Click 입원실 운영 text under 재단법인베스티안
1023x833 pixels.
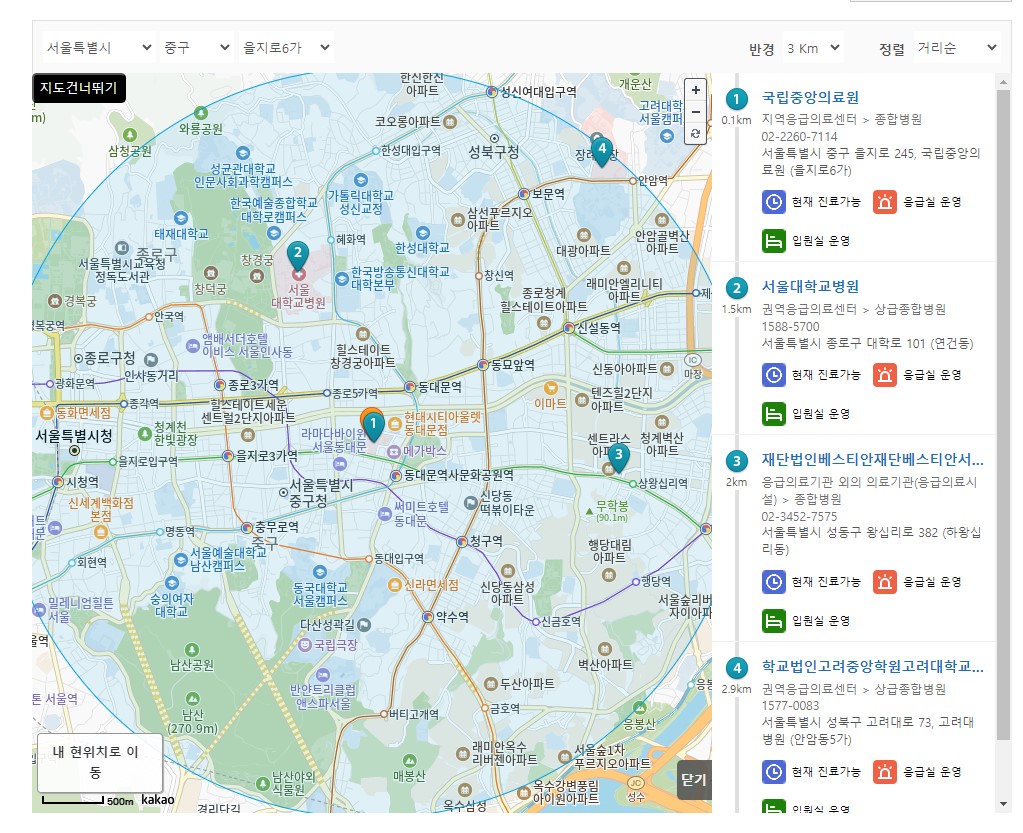[821, 620]
